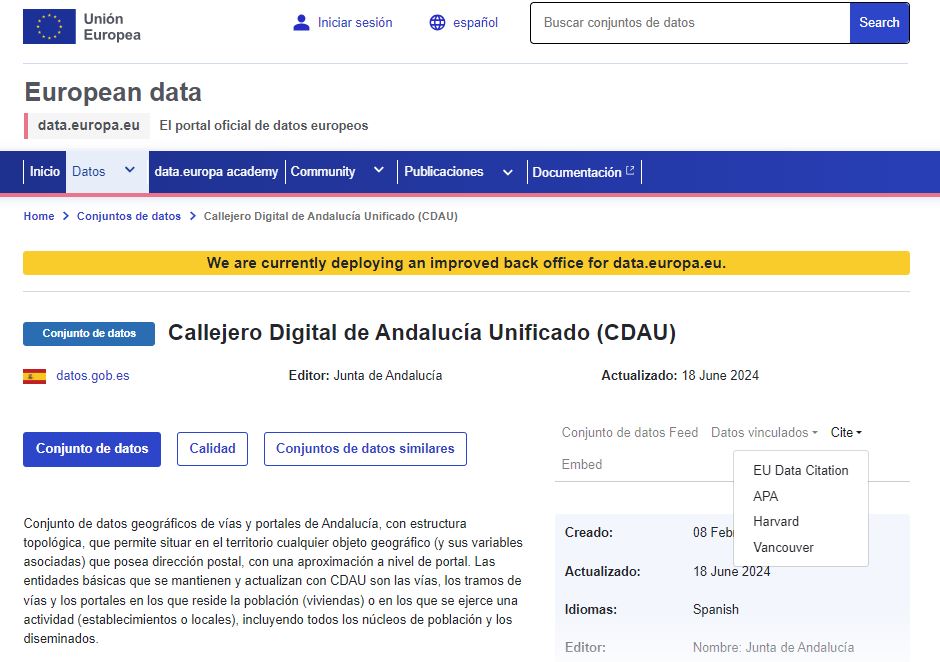Image resolution: width=940 pixels, height=662 pixels.
Task: Expand the Community dropdown chevron
Action: click(x=379, y=171)
